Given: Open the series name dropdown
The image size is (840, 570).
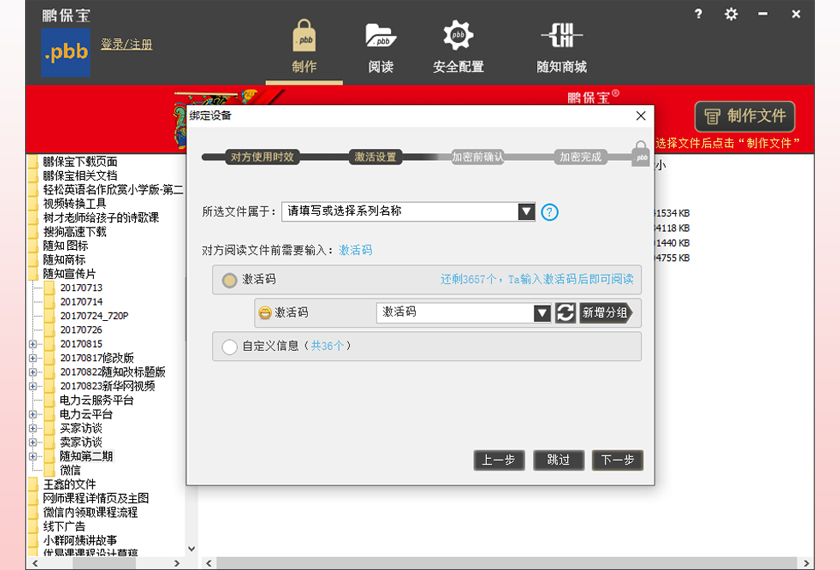Looking at the screenshot, I should click(526, 212).
